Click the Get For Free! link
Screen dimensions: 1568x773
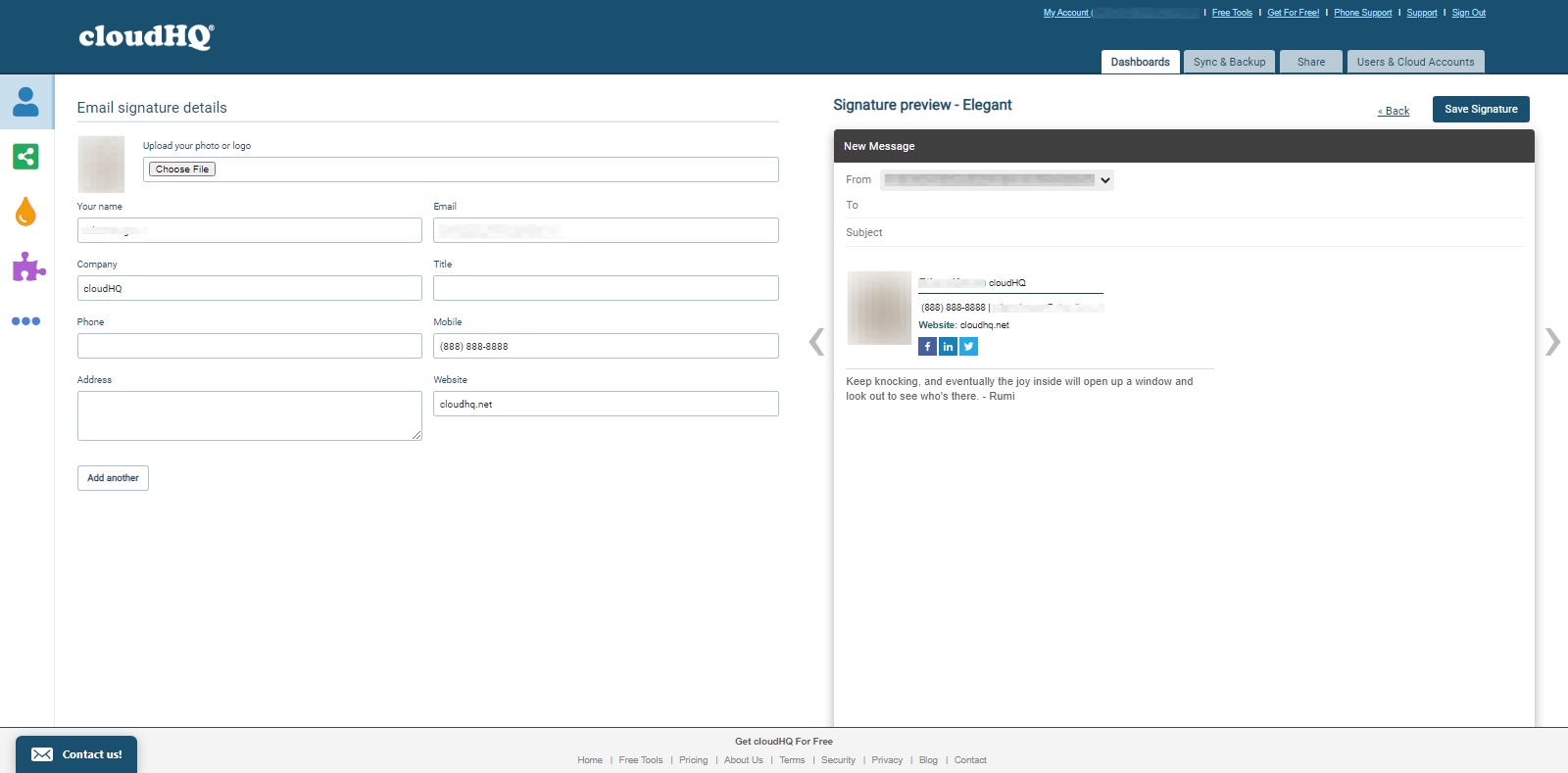point(1294,13)
